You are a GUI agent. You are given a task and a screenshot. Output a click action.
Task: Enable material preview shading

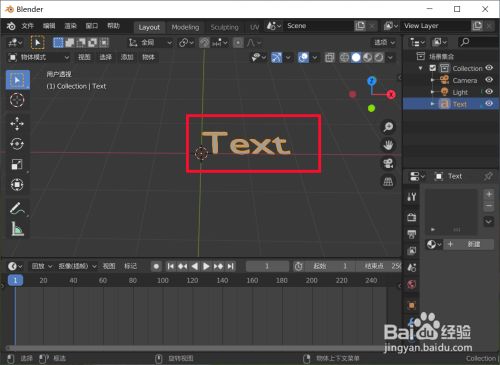pyautogui.click(x=367, y=58)
